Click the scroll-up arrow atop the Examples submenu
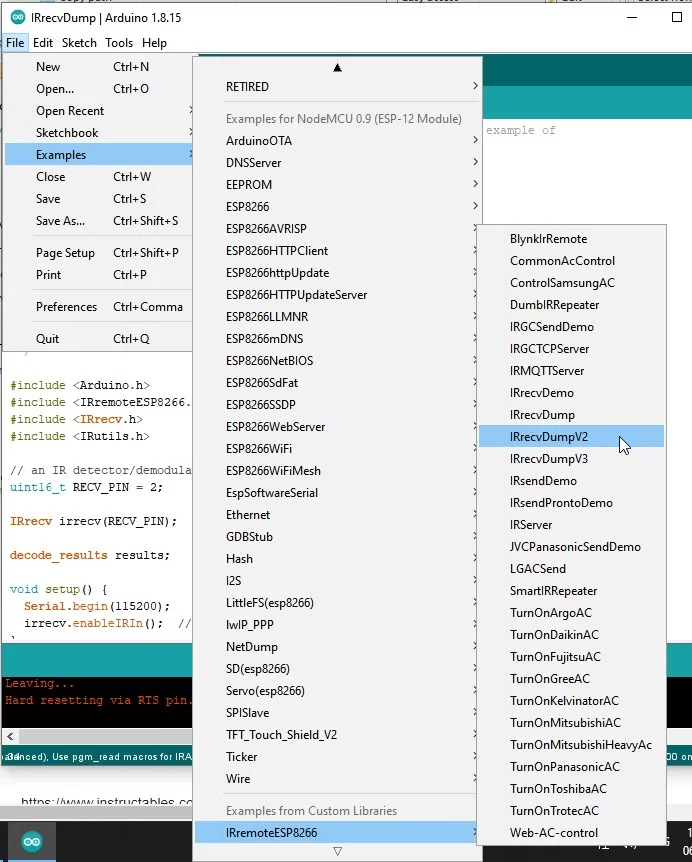The image size is (692, 862). (x=337, y=68)
